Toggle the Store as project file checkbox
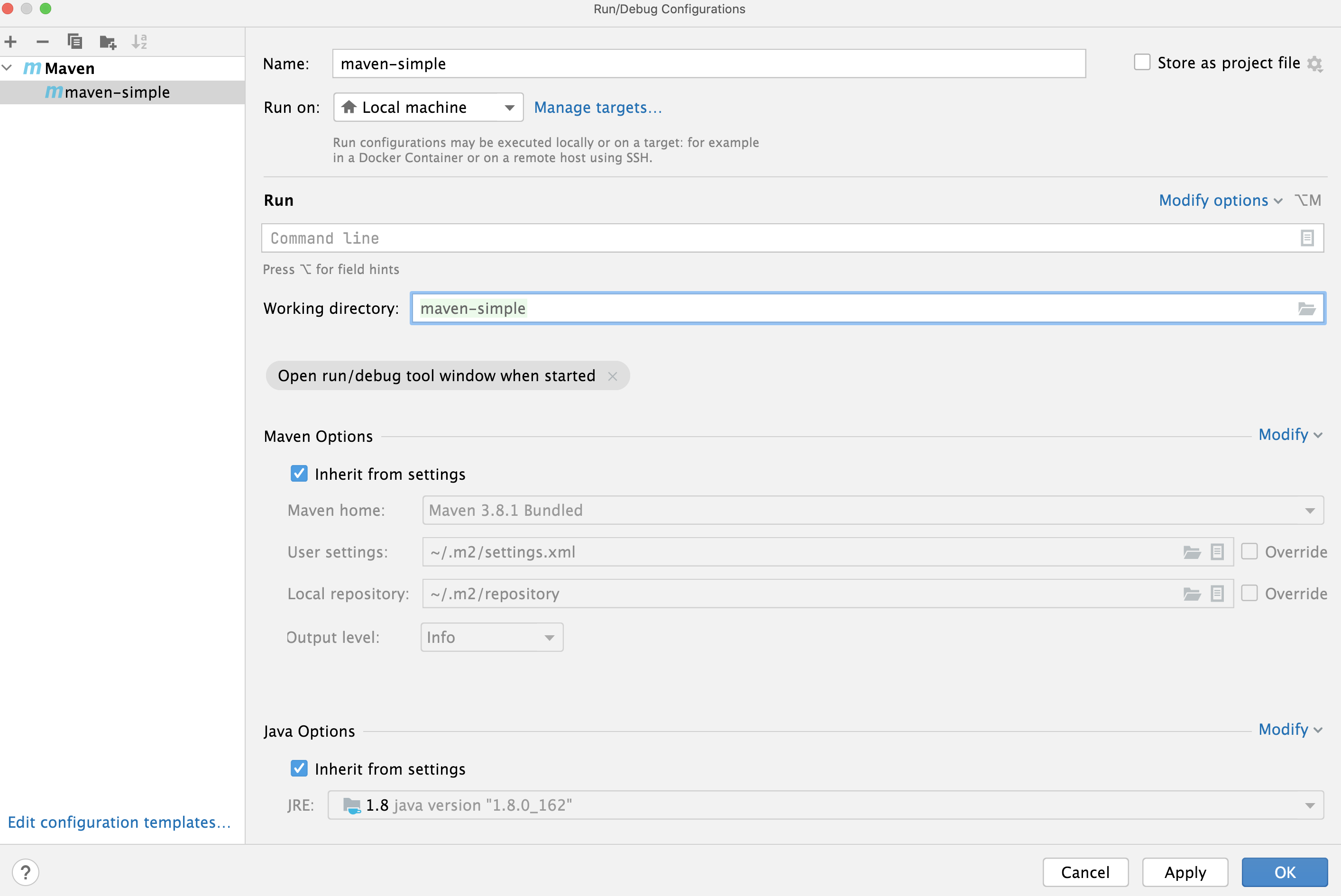Viewport: 1341px width, 896px height. point(1140,62)
